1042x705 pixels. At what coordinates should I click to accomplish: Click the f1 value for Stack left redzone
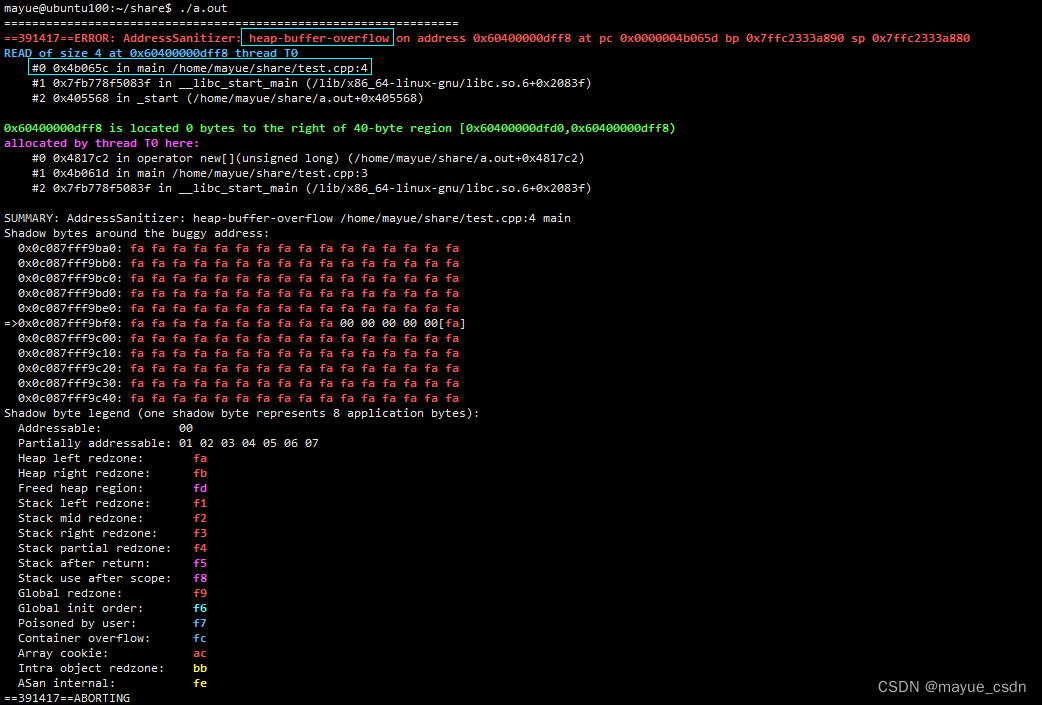click(x=200, y=504)
